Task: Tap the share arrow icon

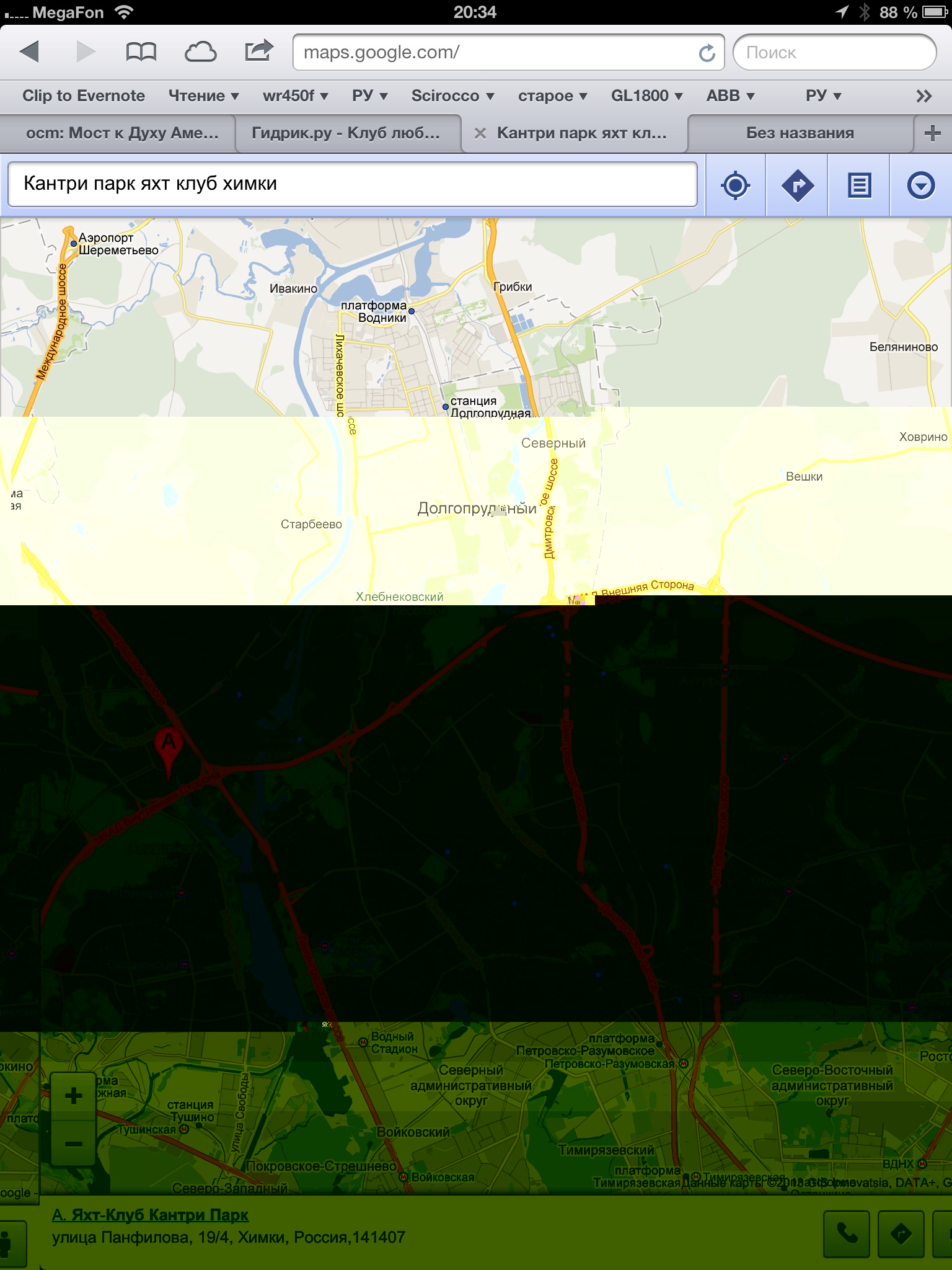Action: tap(258, 51)
